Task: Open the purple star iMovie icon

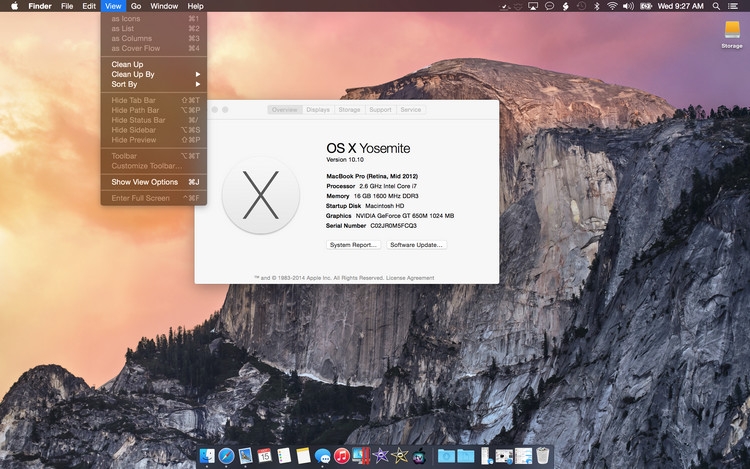Action: (380, 456)
